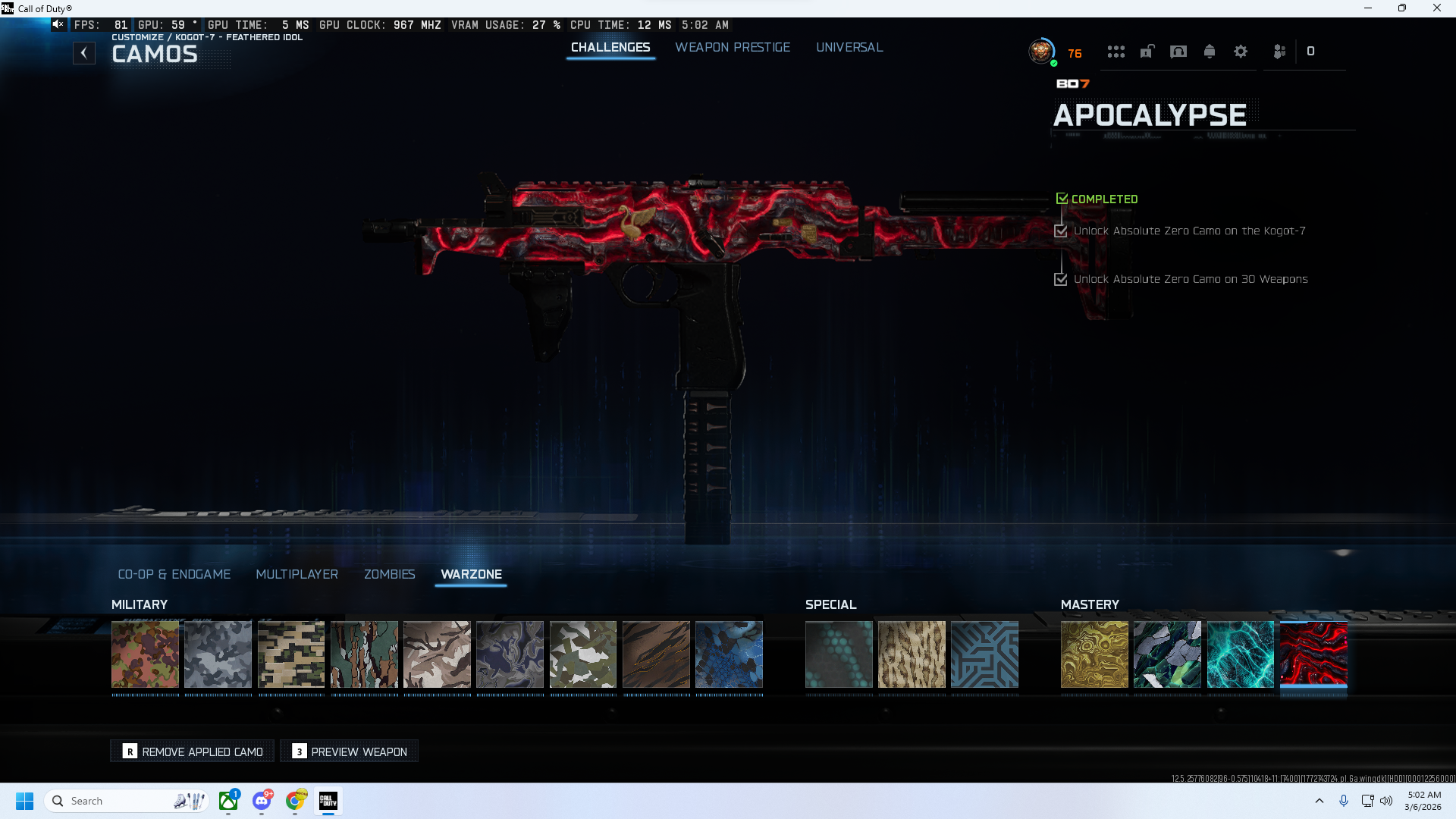Select the red Apocalypse Mastery camo

(x=1314, y=654)
